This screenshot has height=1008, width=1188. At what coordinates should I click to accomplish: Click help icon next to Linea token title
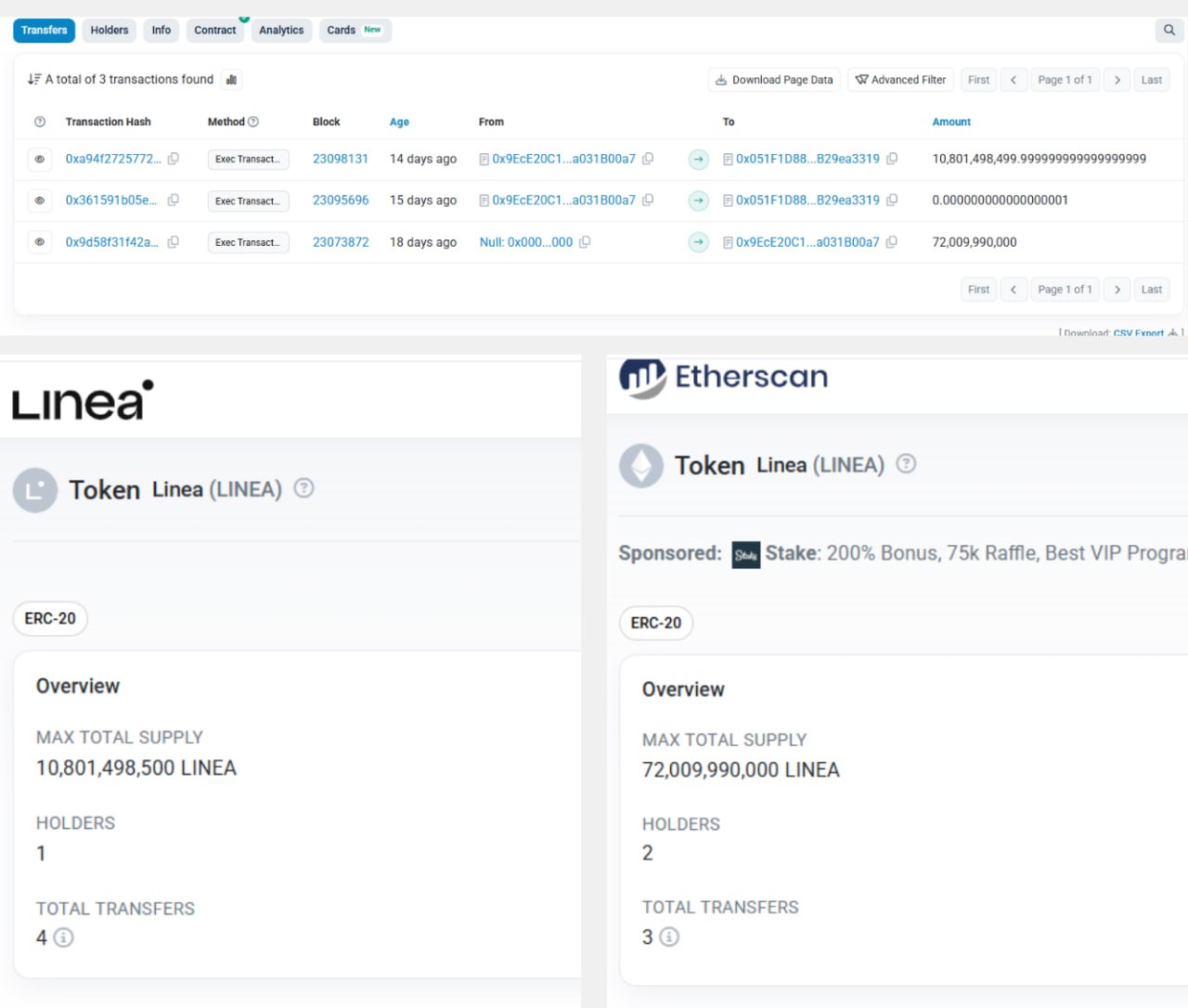point(303,488)
